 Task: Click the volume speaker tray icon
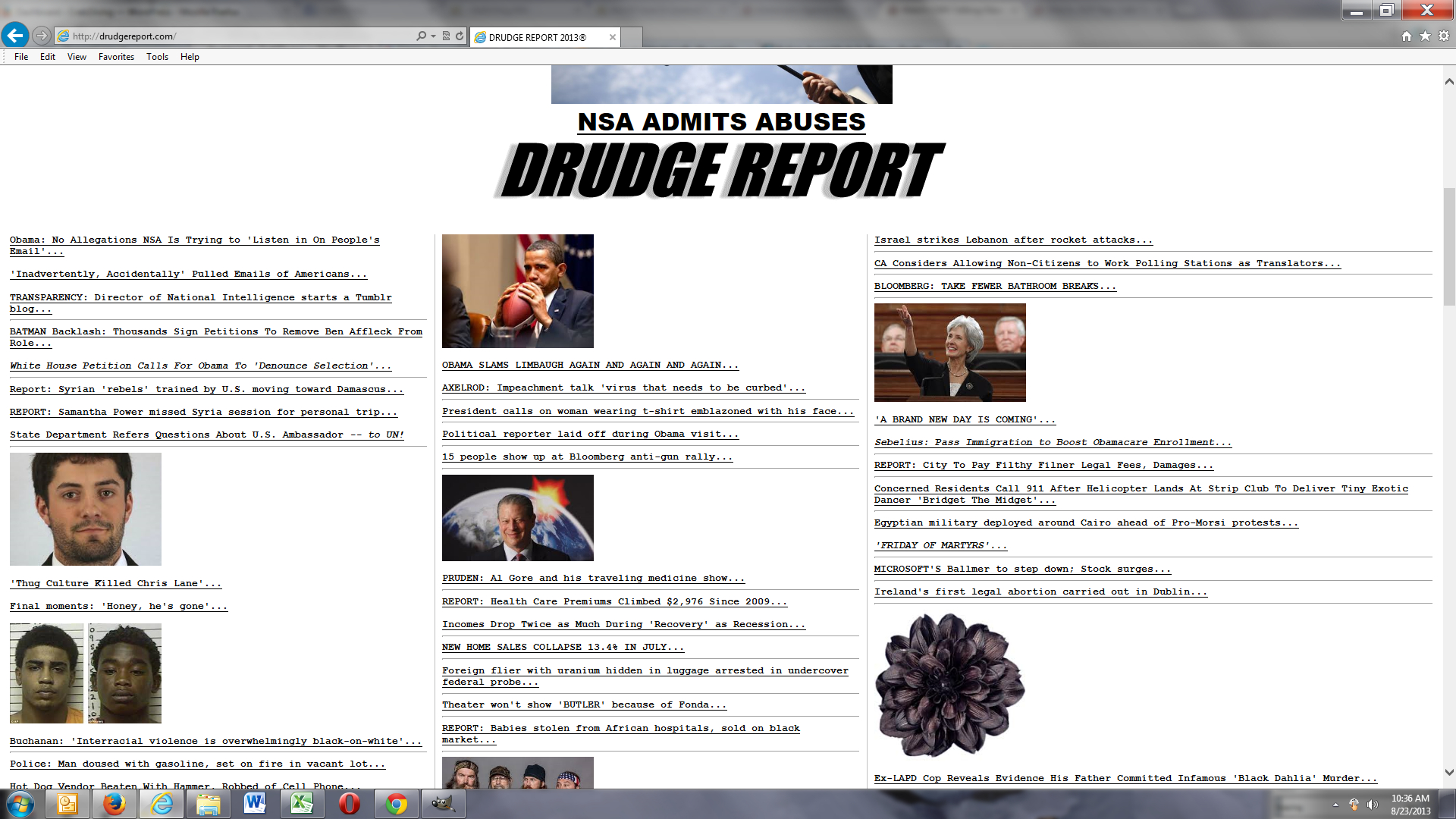click(x=1372, y=805)
